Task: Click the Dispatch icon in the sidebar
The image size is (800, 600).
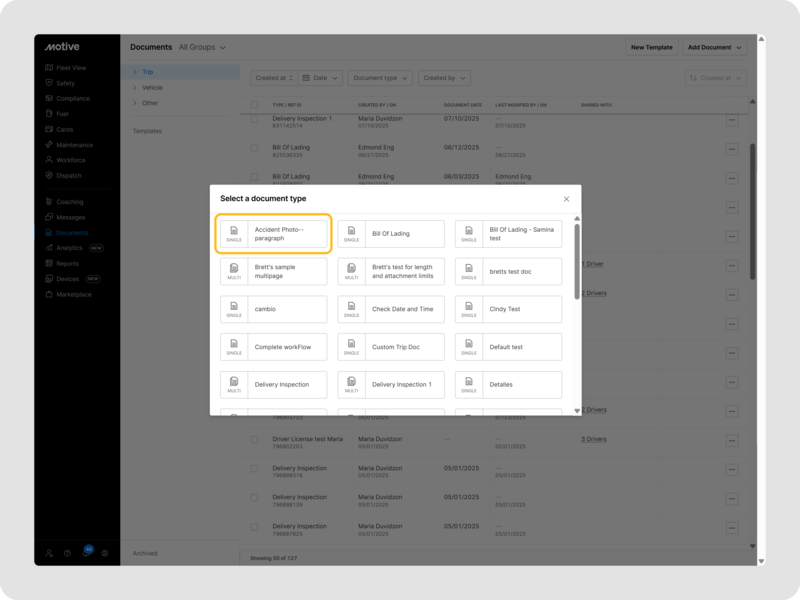Action: pyautogui.click(x=49, y=175)
